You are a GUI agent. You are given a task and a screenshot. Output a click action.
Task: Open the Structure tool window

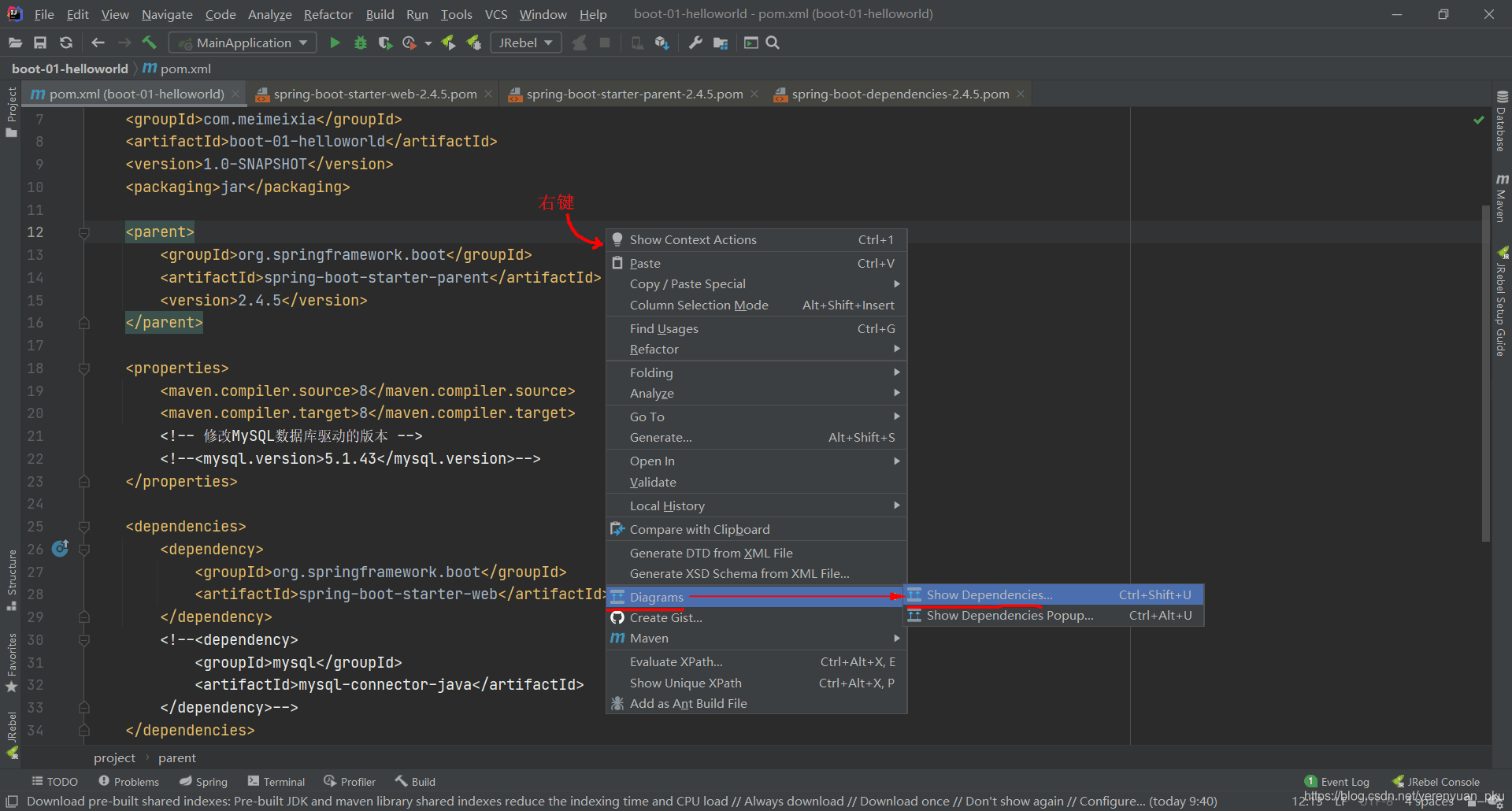point(11,580)
